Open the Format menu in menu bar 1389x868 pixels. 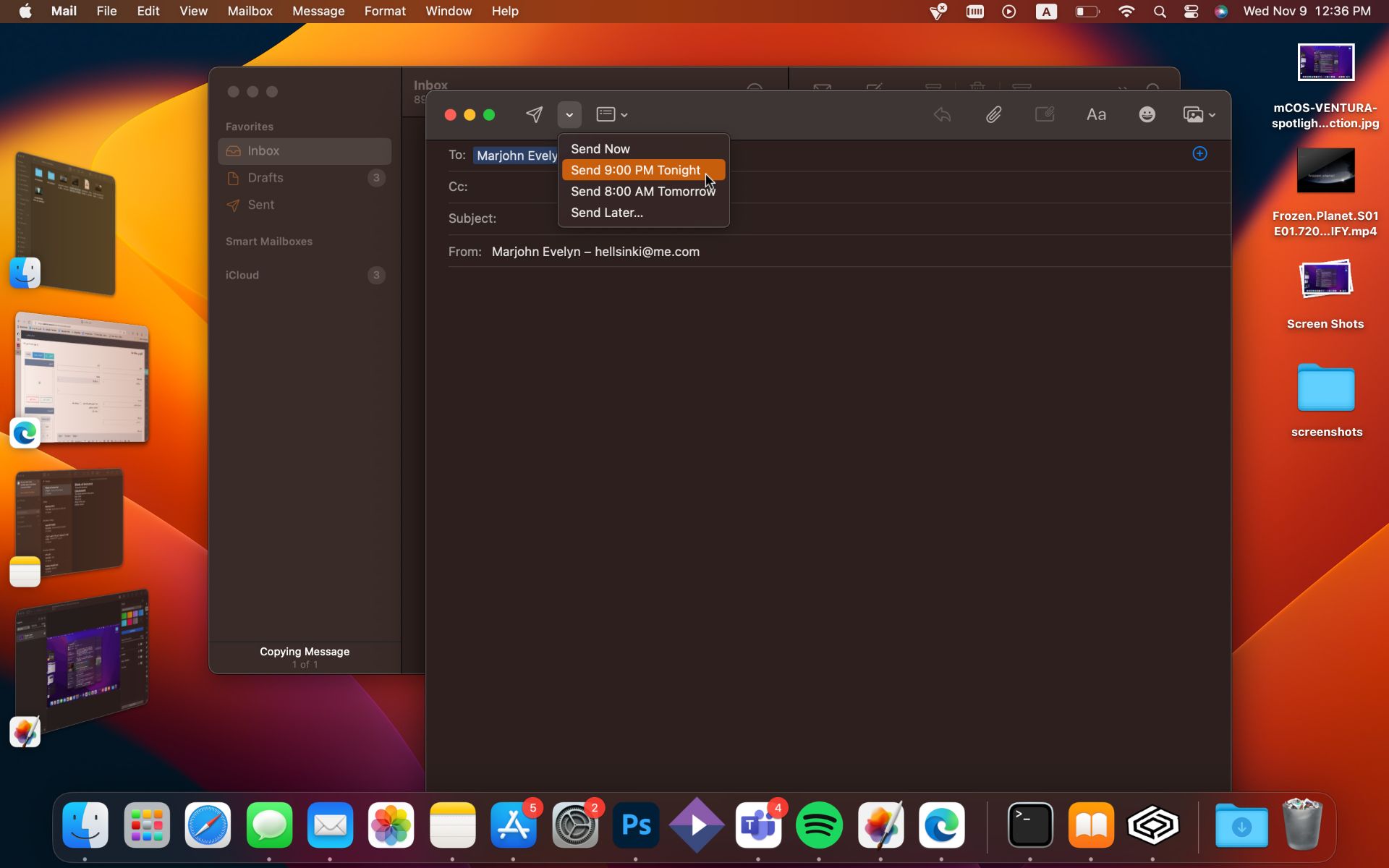[x=384, y=12]
